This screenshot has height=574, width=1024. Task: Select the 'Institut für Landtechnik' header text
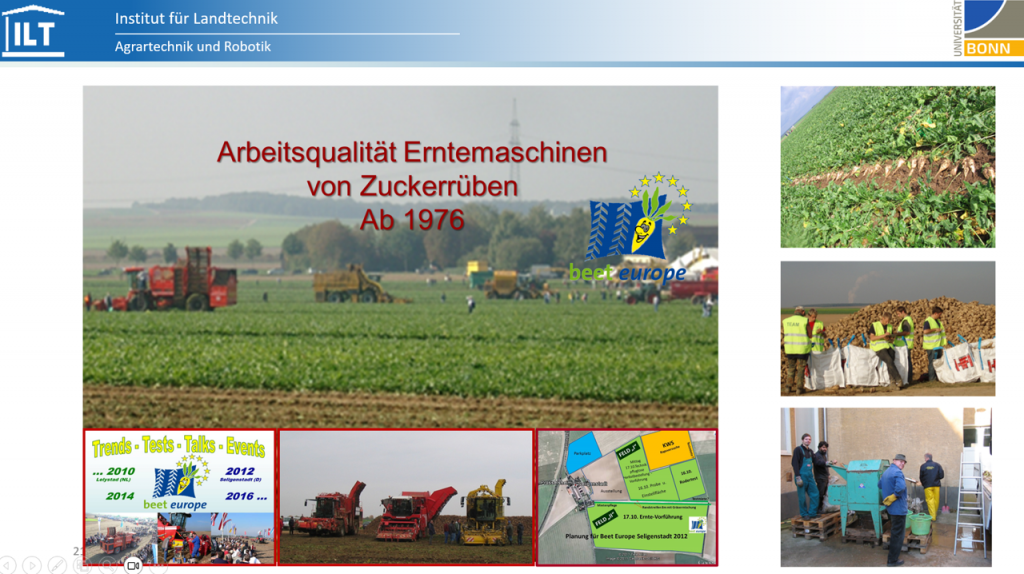coord(196,18)
